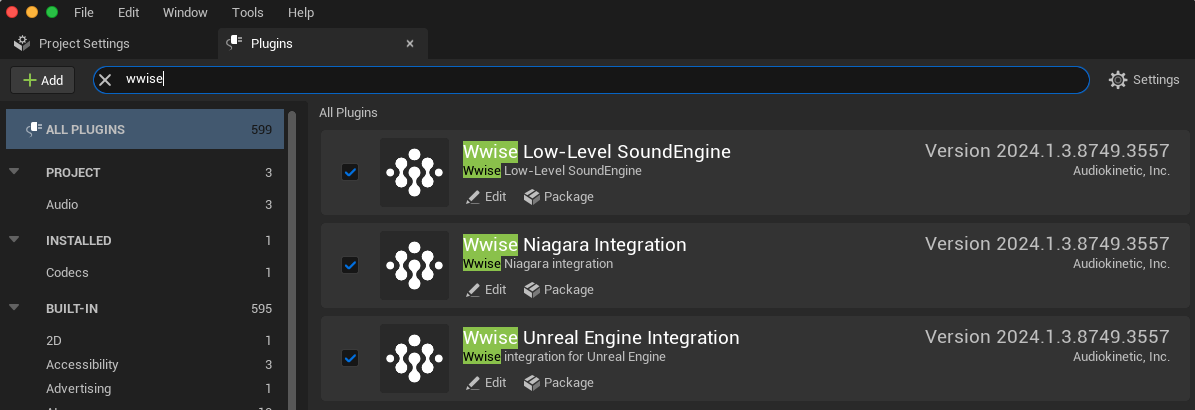Open Settings via the gear icon
The image size is (1195, 410).
[x=1118, y=80]
